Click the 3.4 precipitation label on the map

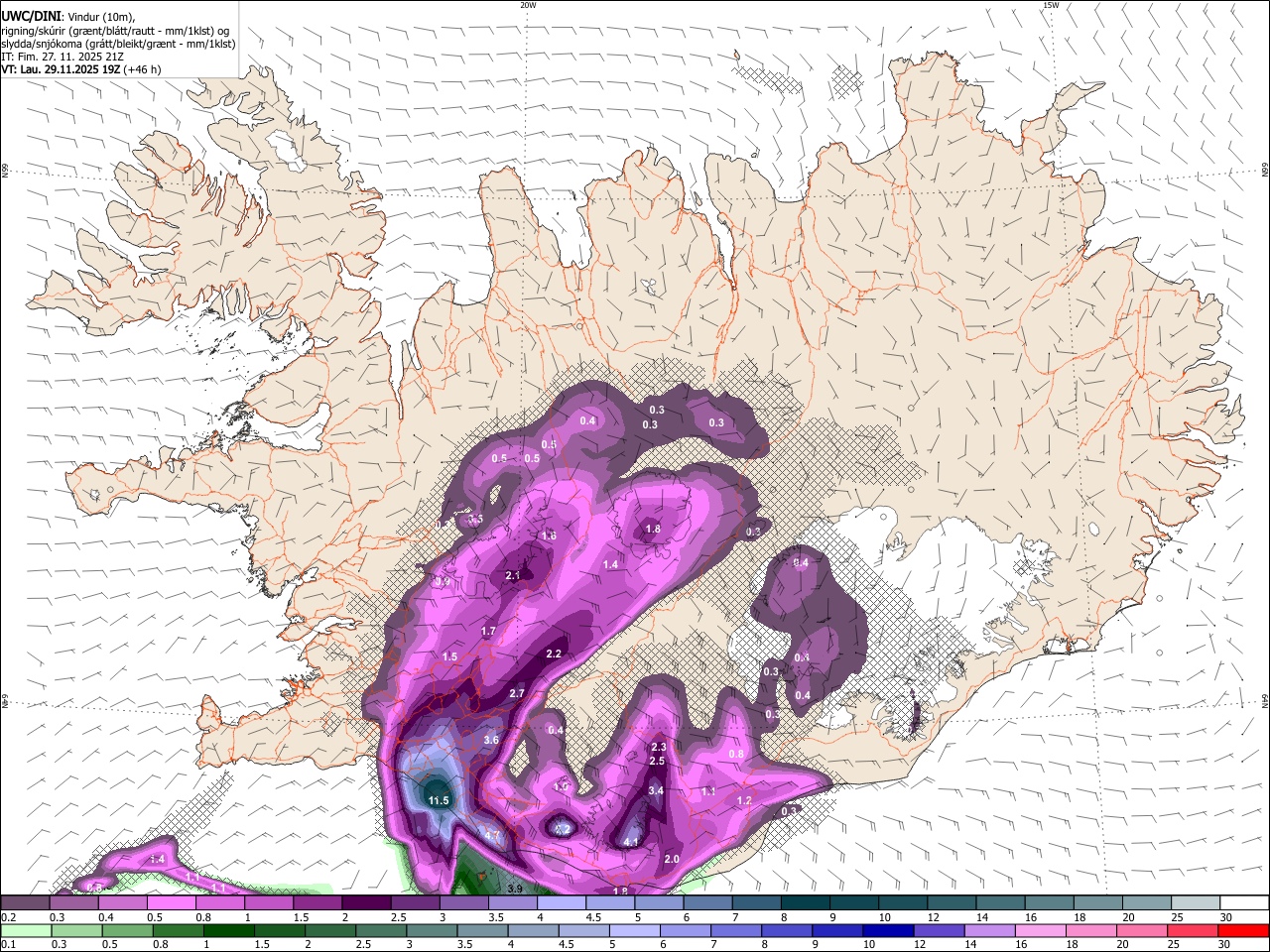[656, 790]
